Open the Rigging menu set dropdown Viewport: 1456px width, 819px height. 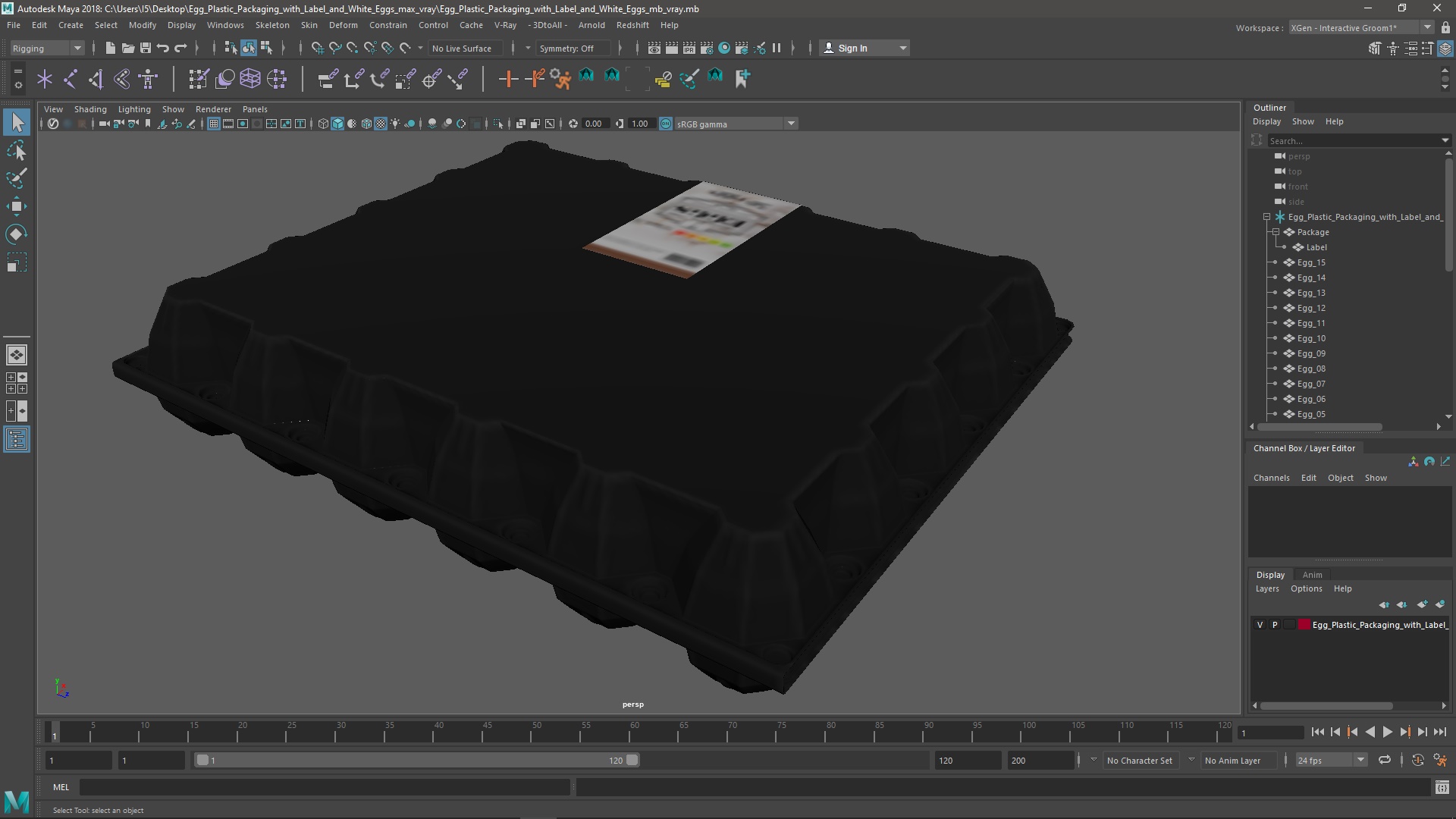tap(47, 48)
